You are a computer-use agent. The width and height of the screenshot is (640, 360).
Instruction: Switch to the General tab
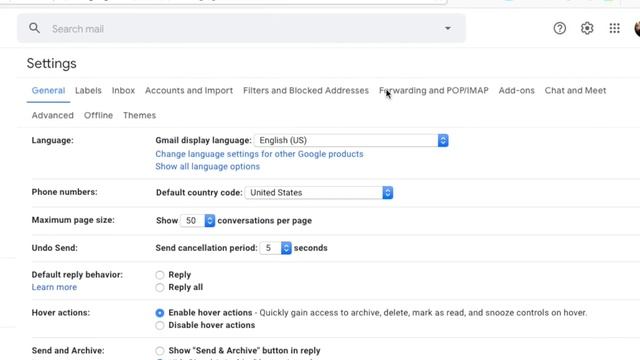pos(48,91)
